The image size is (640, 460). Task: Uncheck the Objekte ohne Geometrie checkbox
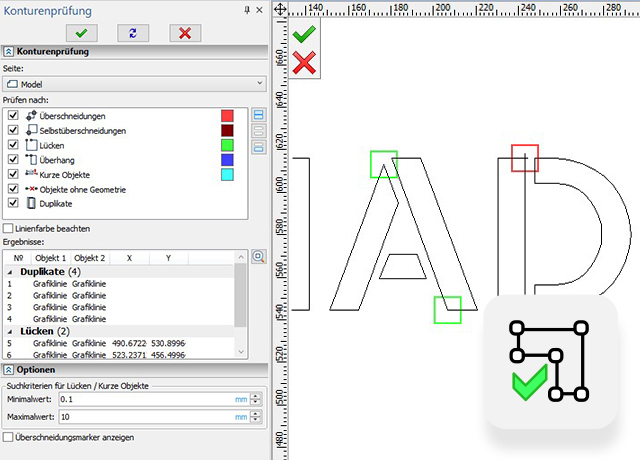13,189
